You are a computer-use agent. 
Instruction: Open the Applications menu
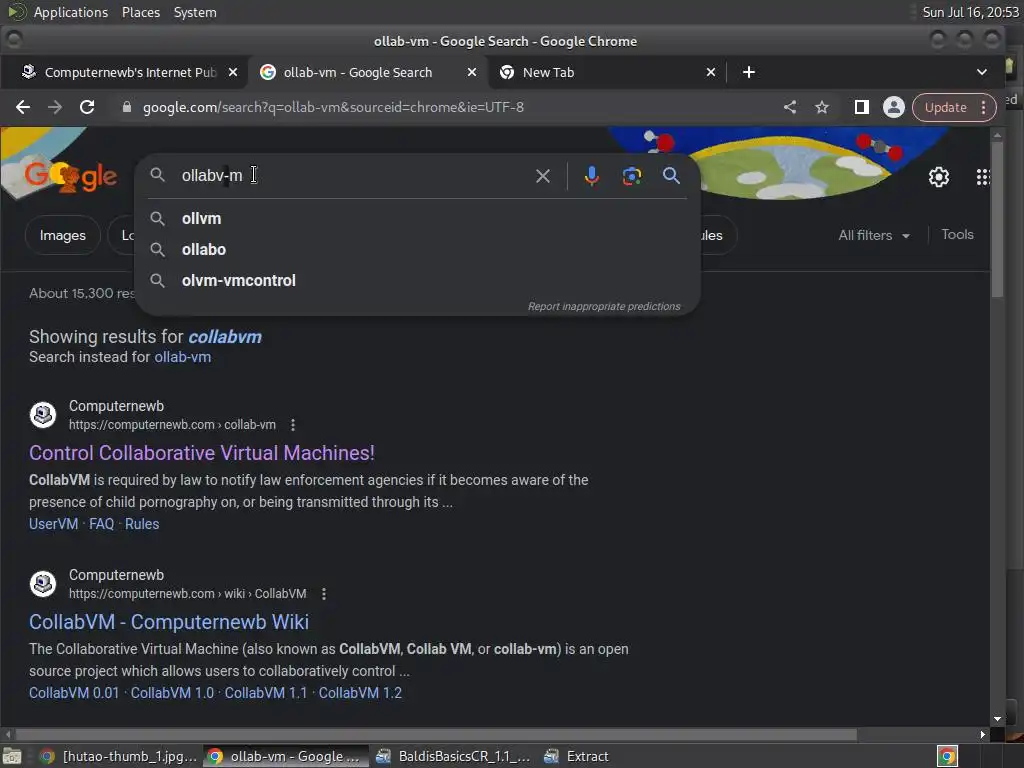[x=71, y=12]
